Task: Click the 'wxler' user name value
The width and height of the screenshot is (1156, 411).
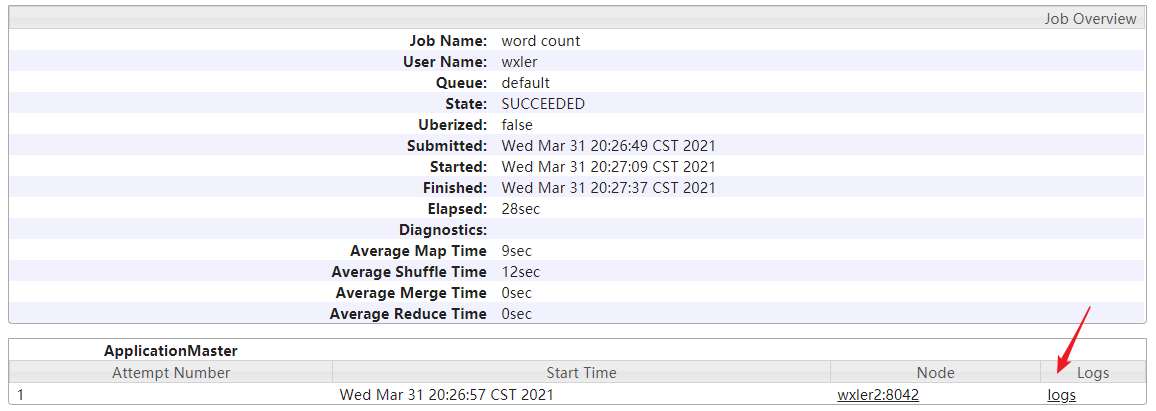Action: click(x=520, y=62)
